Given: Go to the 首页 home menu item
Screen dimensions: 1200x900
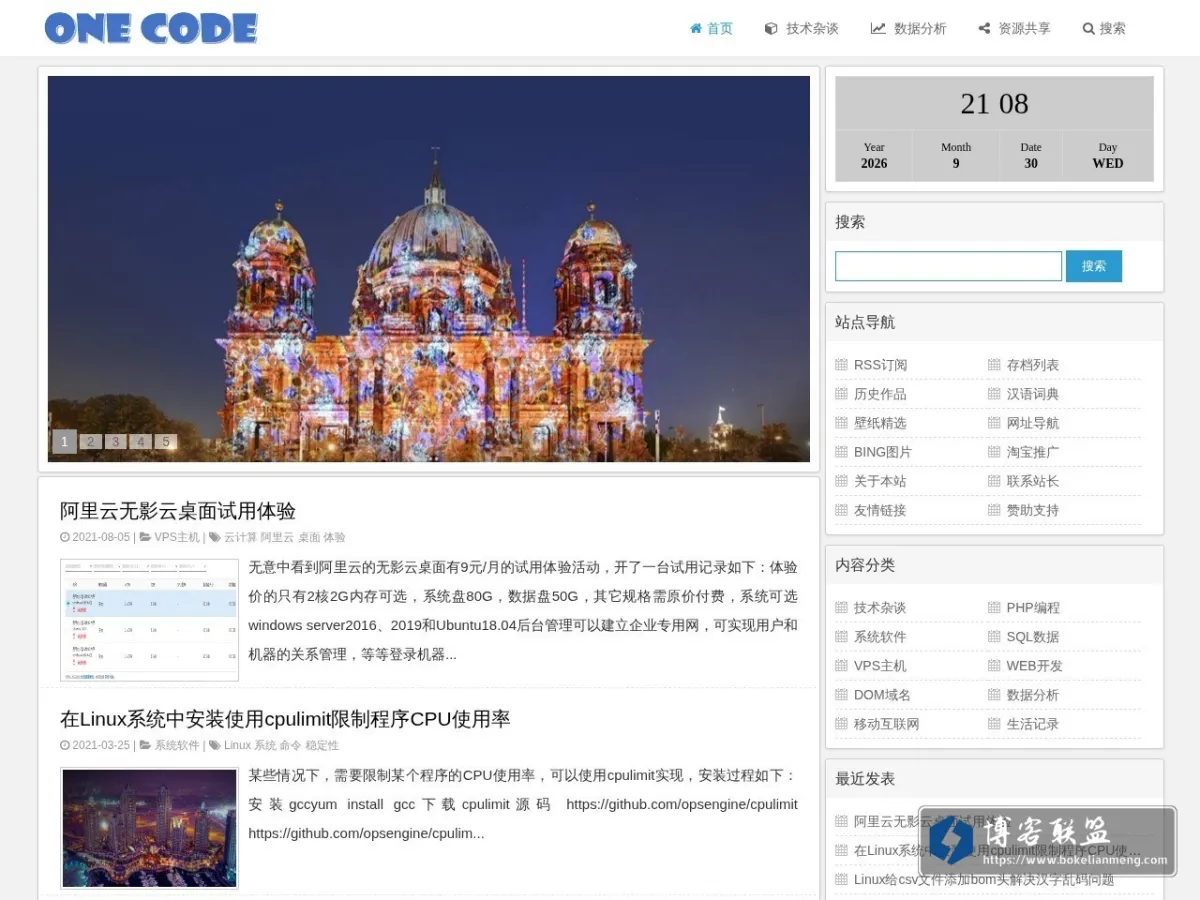Looking at the screenshot, I should point(711,29).
